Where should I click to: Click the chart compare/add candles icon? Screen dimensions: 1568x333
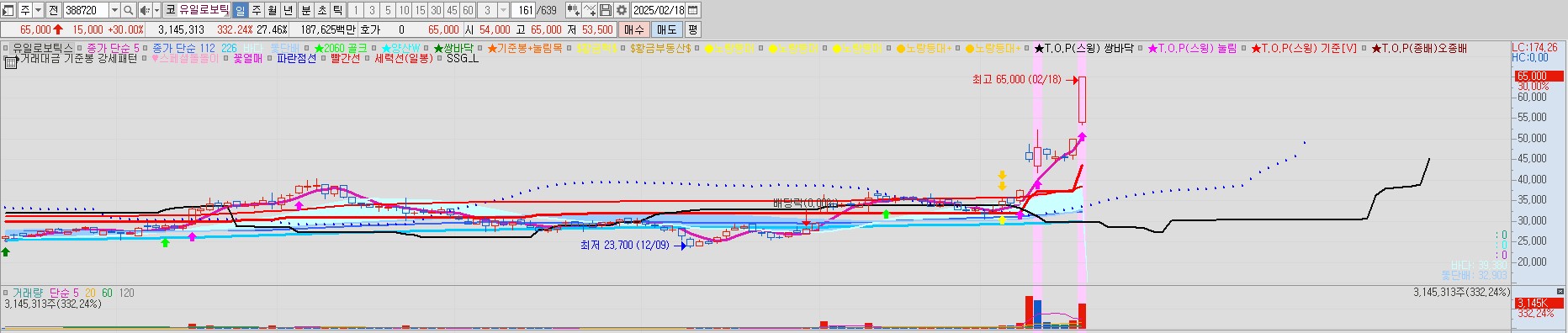point(573,10)
